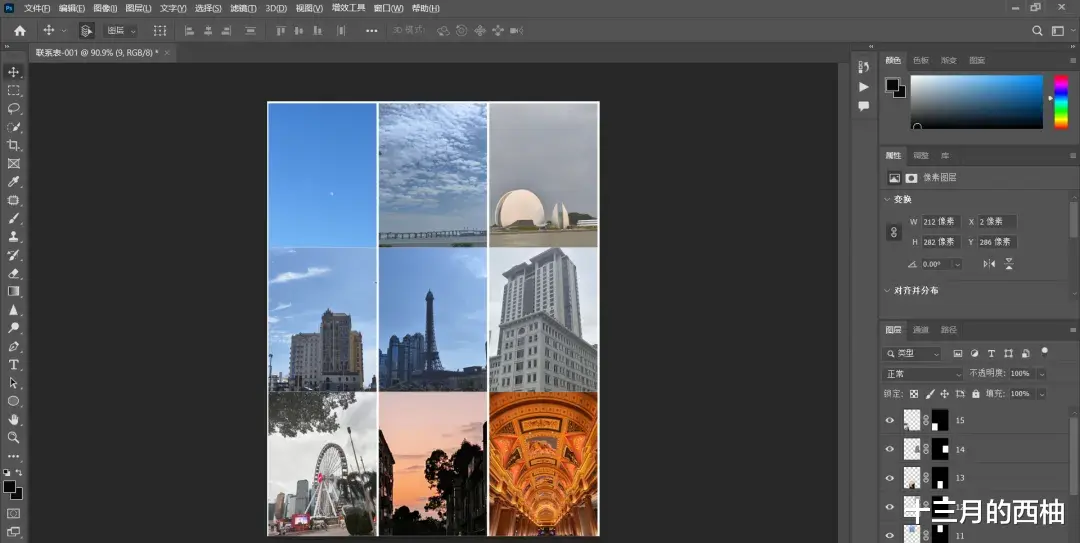Click the Search icon in options bar
The height and width of the screenshot is (543, 1080).
click(x=1037, y=30)
